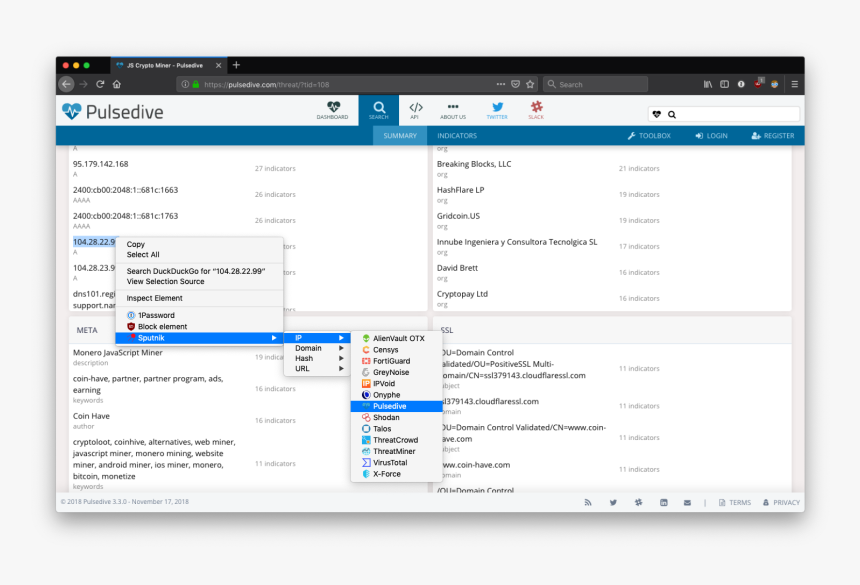Choose View Selection Source

199,281
